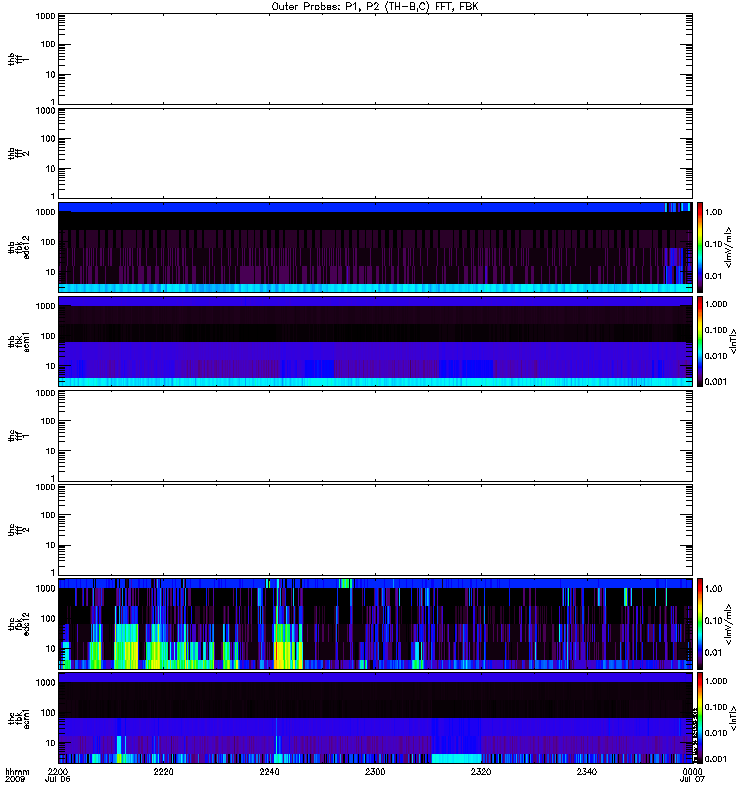Screen dimensions: 750x800
Task: Click the '<|mV/m|>' unit label beside thb edc12
Action: (x=729, y=247)
